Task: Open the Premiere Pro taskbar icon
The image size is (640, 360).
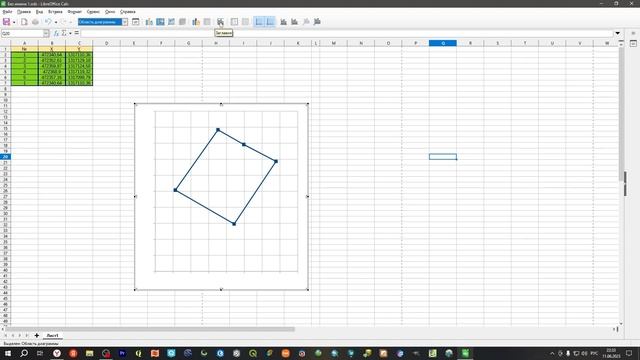Action: (x=122, y=353)
